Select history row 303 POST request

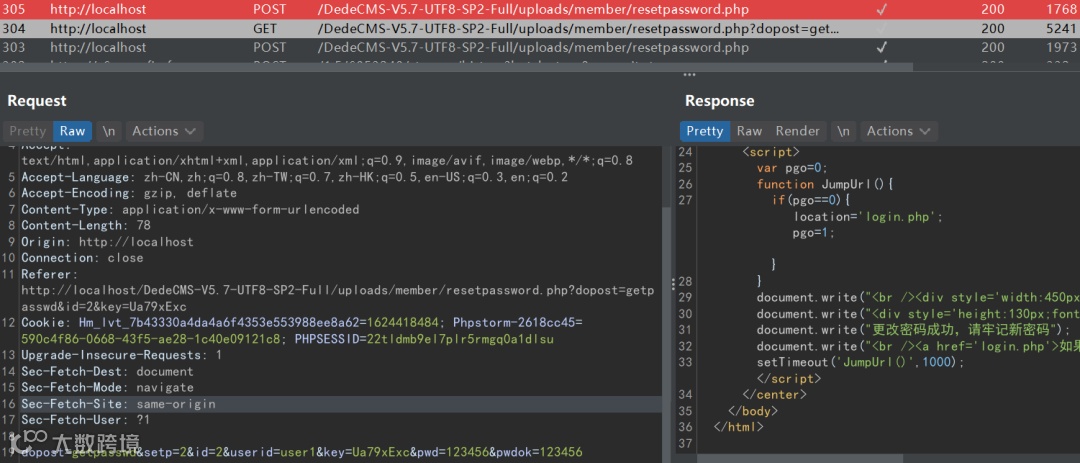(x=540, y=48)
